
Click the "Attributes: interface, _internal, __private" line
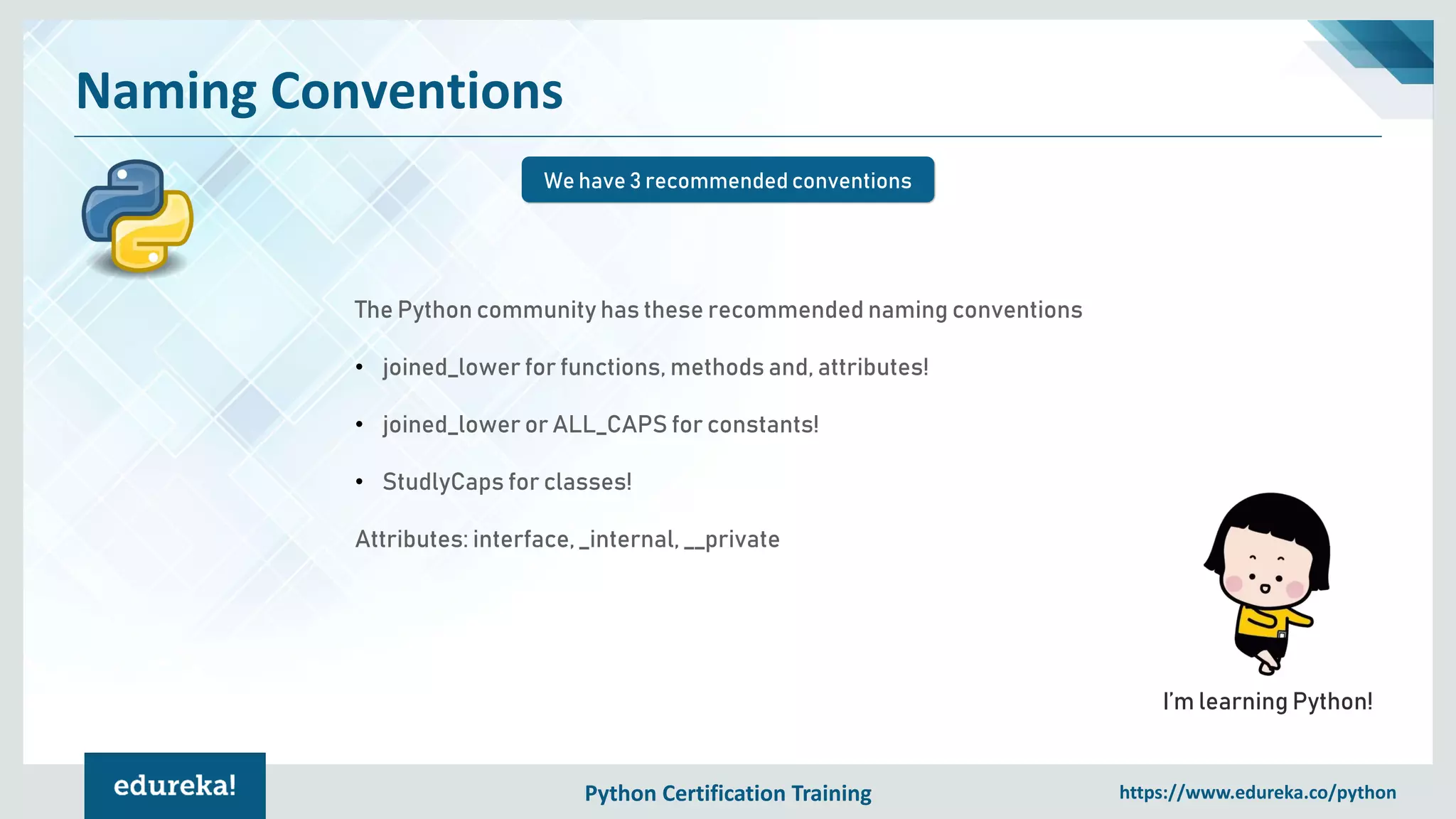[x=567, y=540]
